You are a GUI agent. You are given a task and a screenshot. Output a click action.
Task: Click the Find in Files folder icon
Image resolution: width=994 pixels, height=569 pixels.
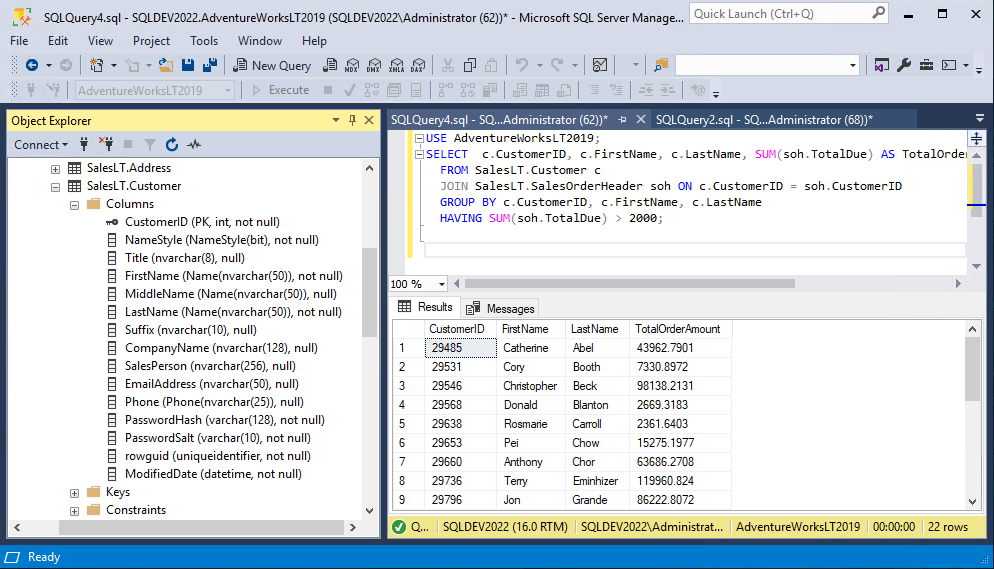(x=661, y=65)
